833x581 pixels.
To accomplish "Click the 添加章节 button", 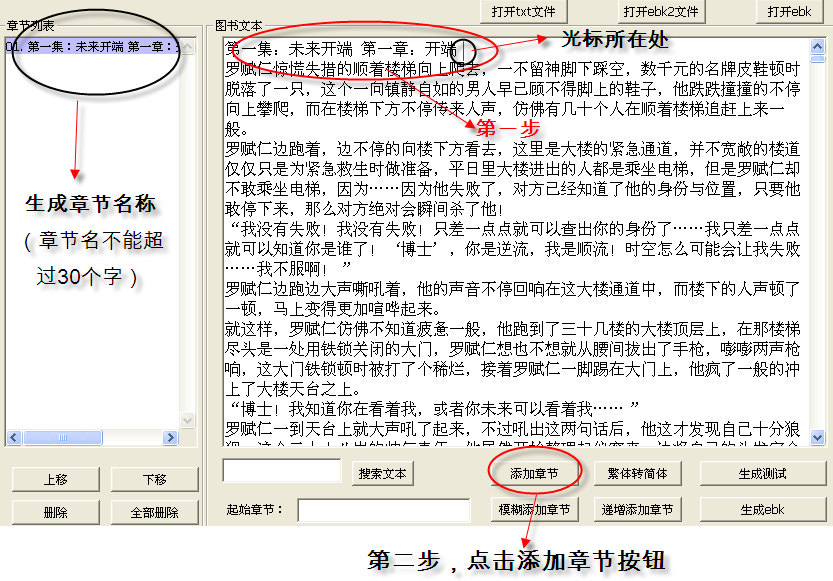I will click(533, 473).
